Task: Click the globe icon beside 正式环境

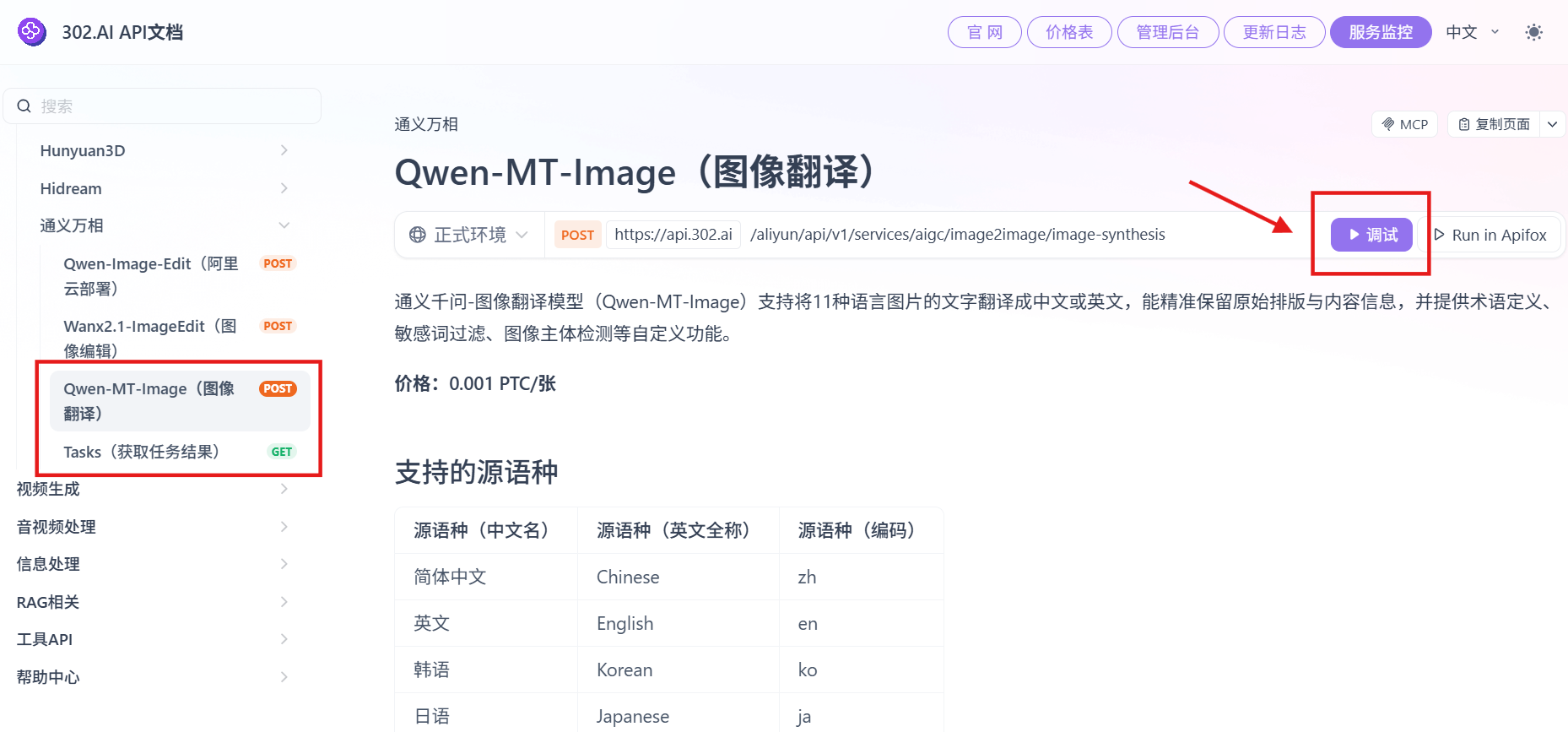Action: pyautogui.click(x=418, y=235)
